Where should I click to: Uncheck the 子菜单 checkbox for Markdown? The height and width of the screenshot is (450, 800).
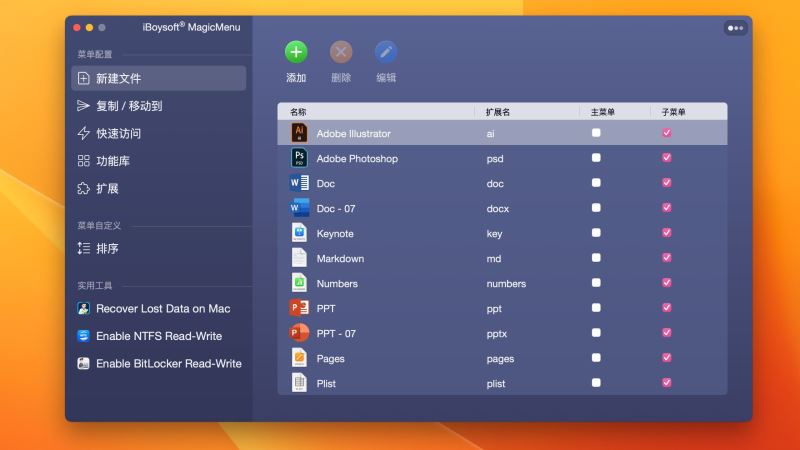coord(666,258)
